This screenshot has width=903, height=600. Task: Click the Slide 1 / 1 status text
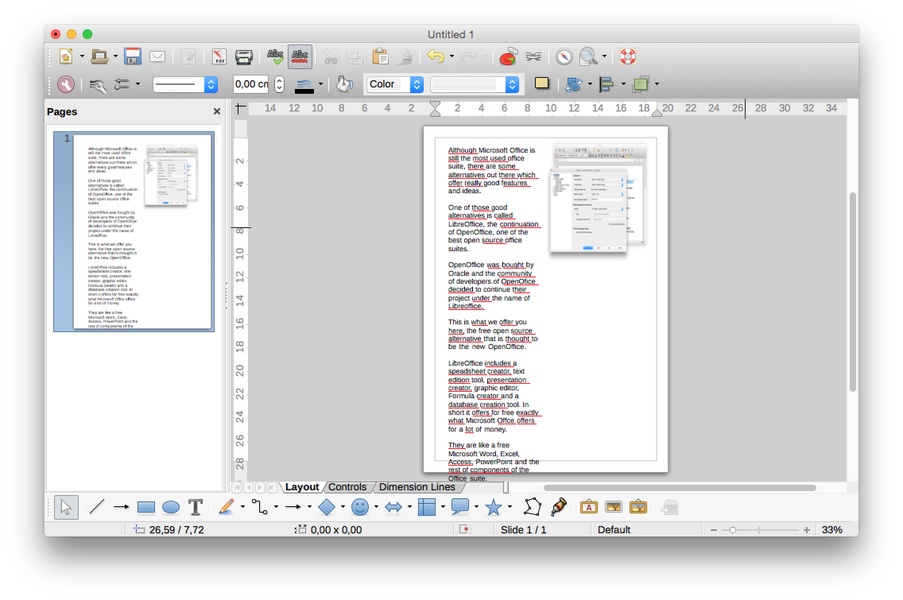point(523,530)
